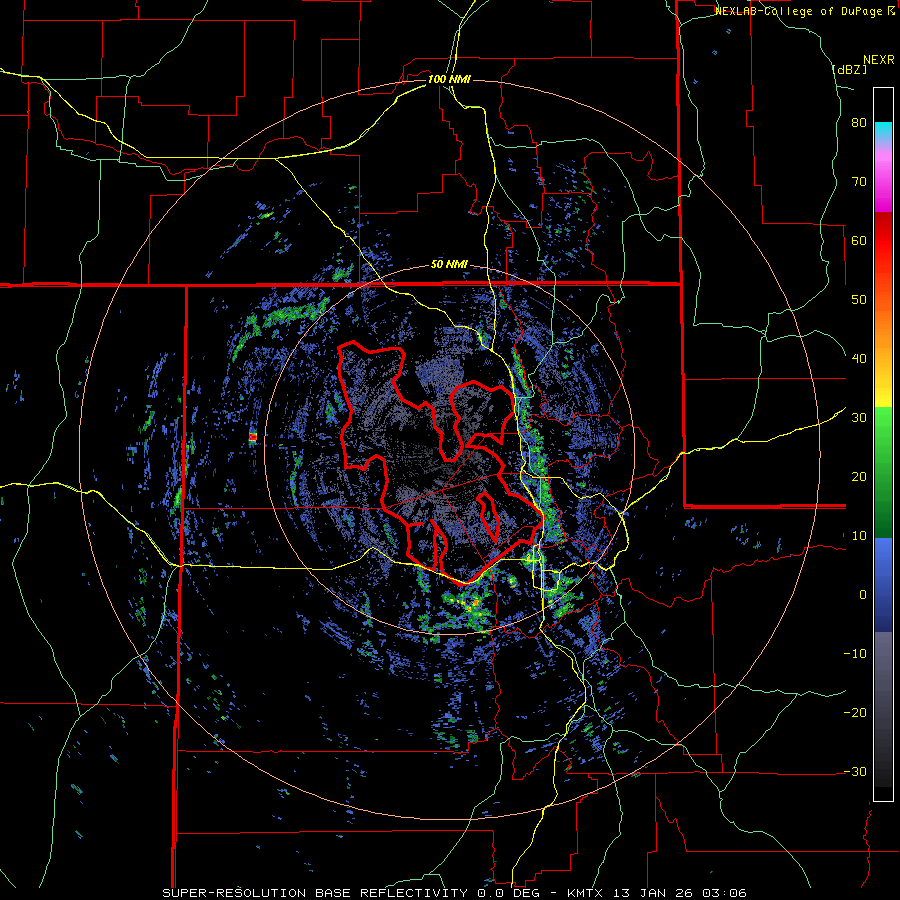Click the red band of the color legend
Viewport: 900px width, 900px height.
point(883,241)
